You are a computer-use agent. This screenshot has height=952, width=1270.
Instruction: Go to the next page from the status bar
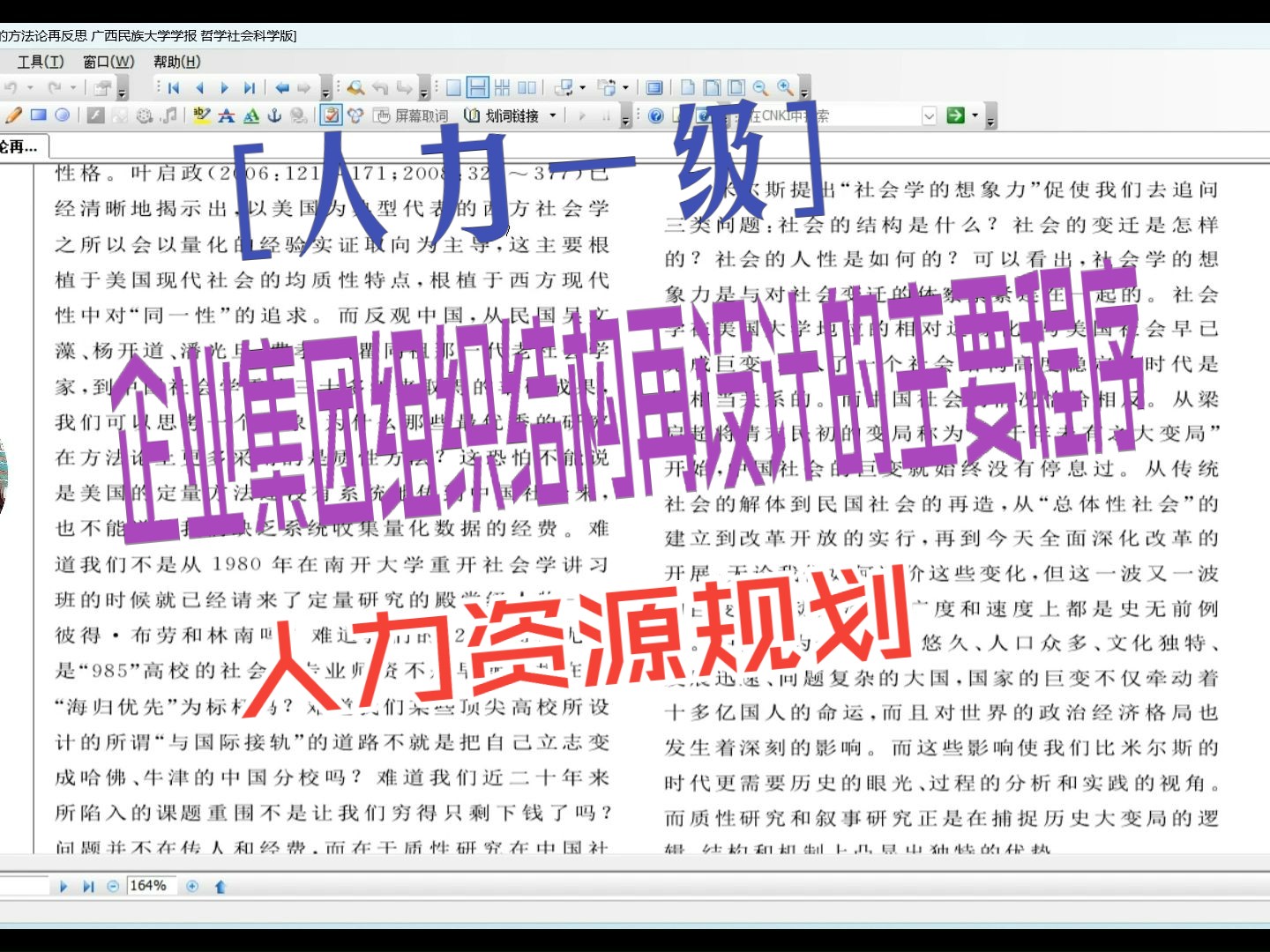tap(63, 886)
